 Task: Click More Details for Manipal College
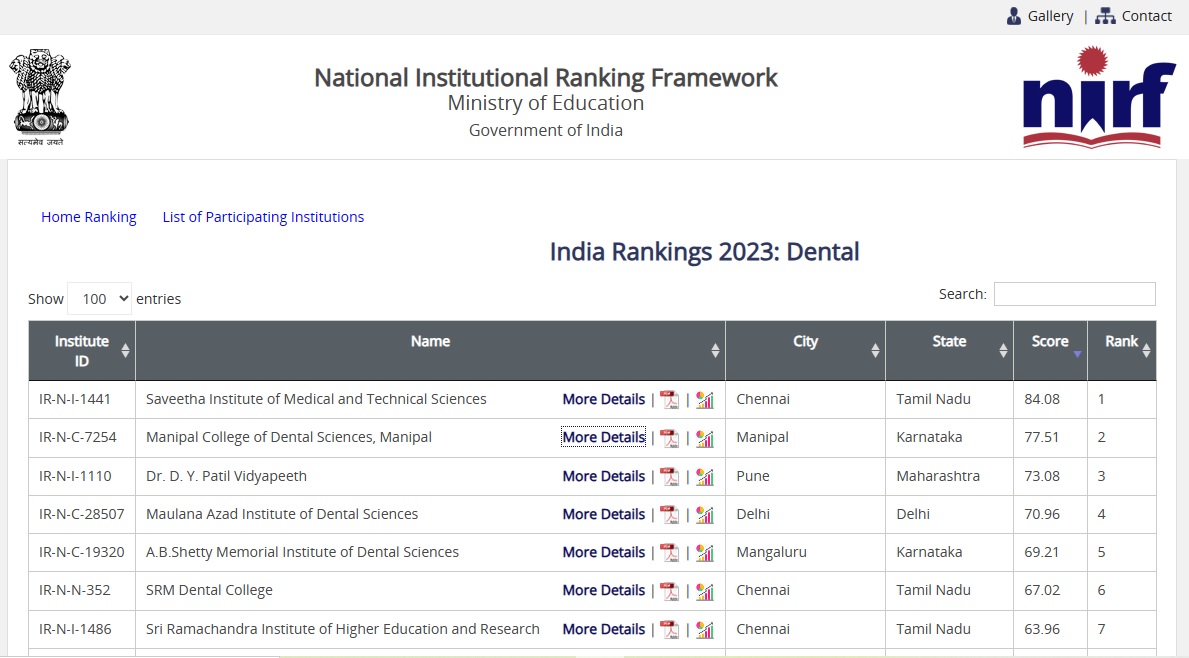pyautogui.click(x=603, y=437)
